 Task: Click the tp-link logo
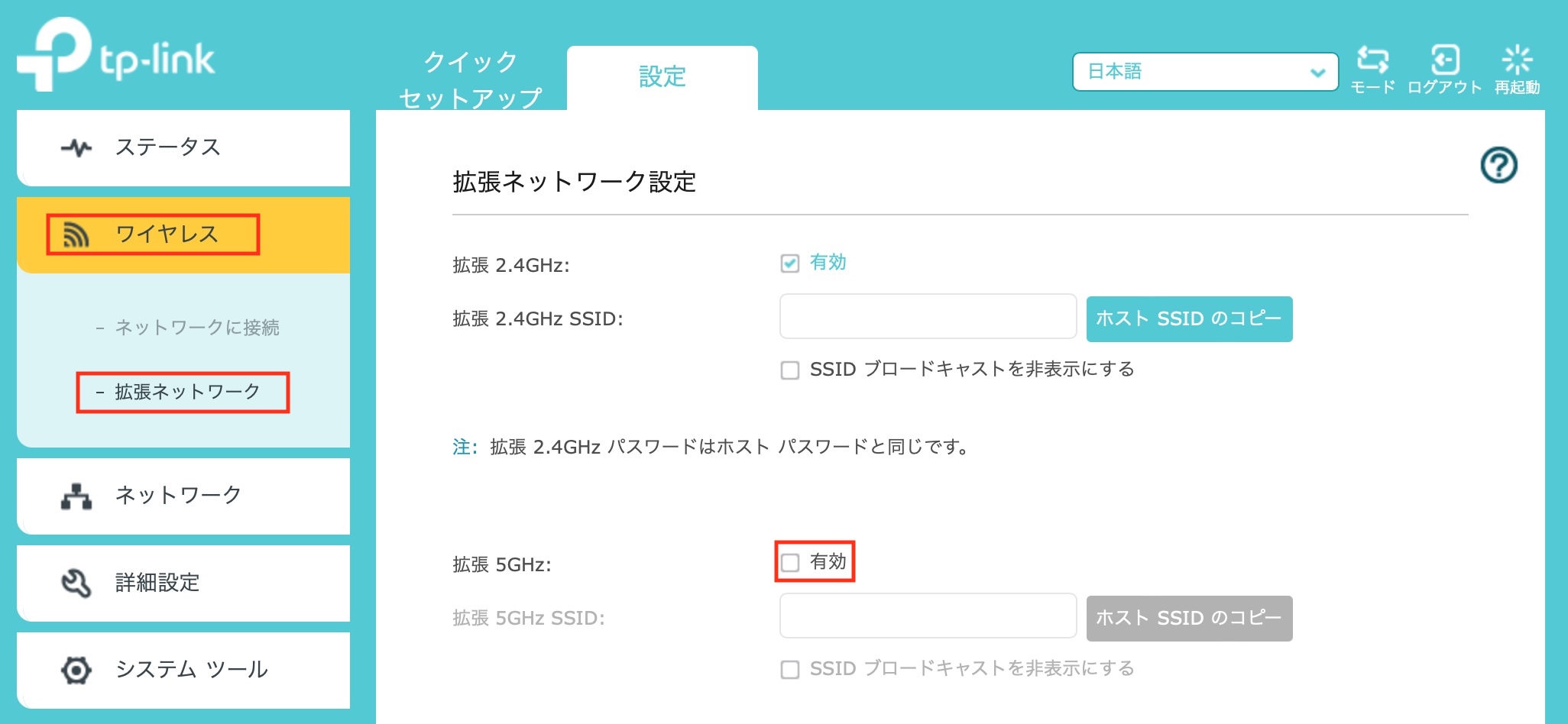point(116,55)
